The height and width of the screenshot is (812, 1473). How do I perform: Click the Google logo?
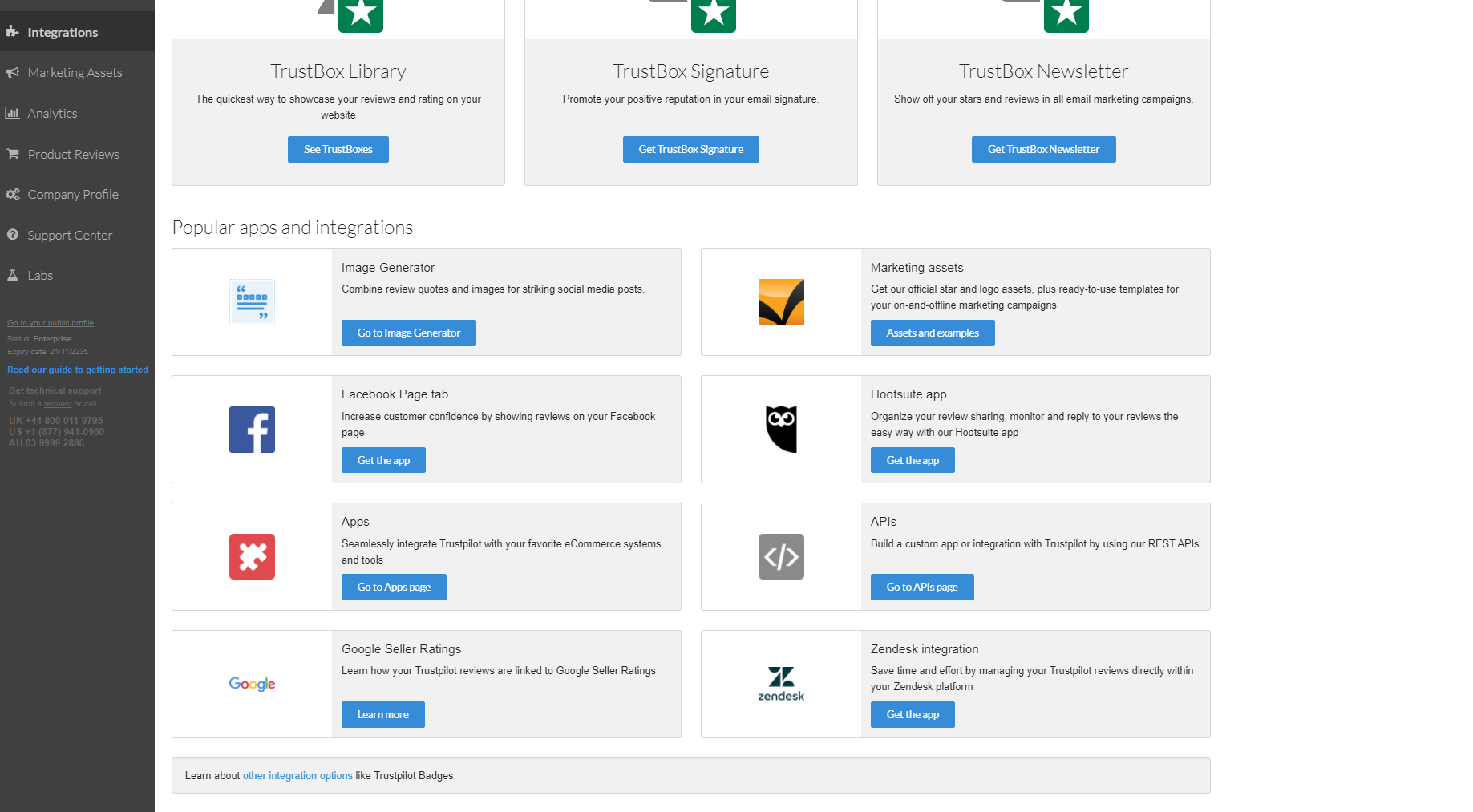point(252,684)
